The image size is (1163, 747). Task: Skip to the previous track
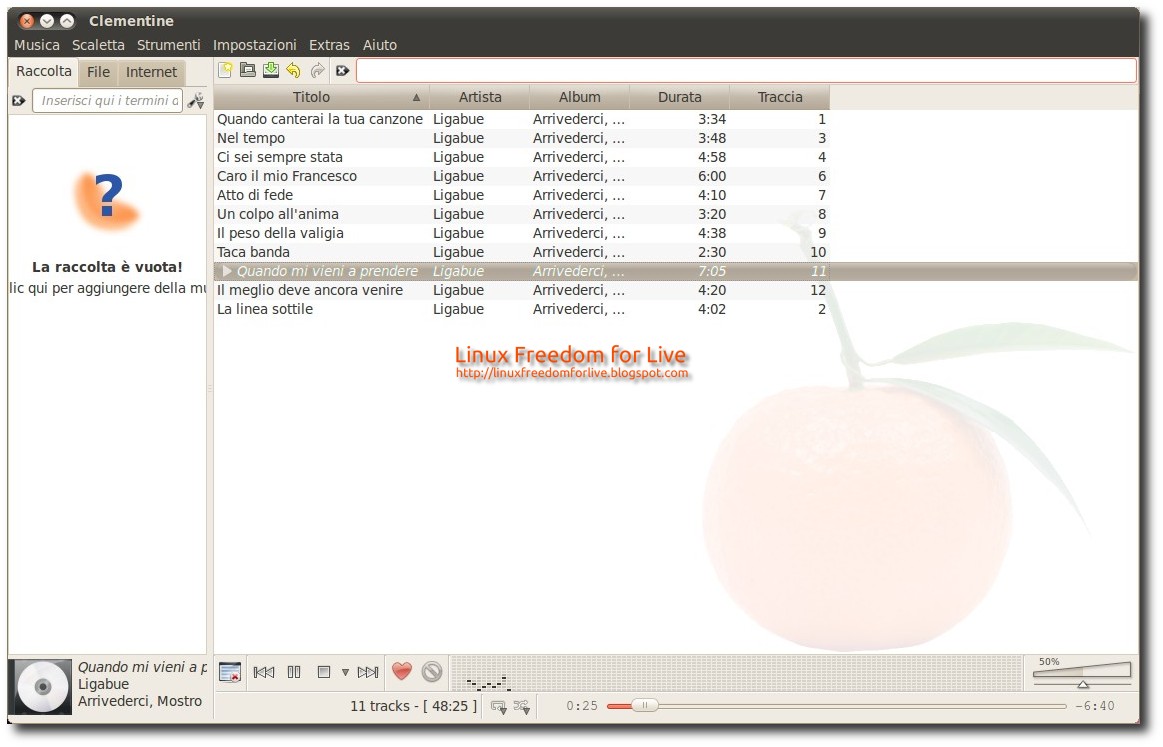pyautogui.click(x=264, y=672)
